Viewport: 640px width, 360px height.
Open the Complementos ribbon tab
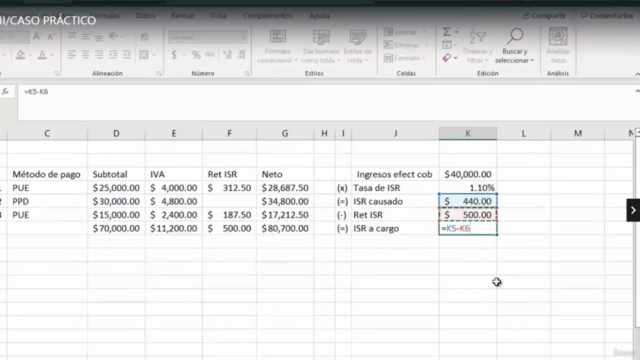(268, 16)
